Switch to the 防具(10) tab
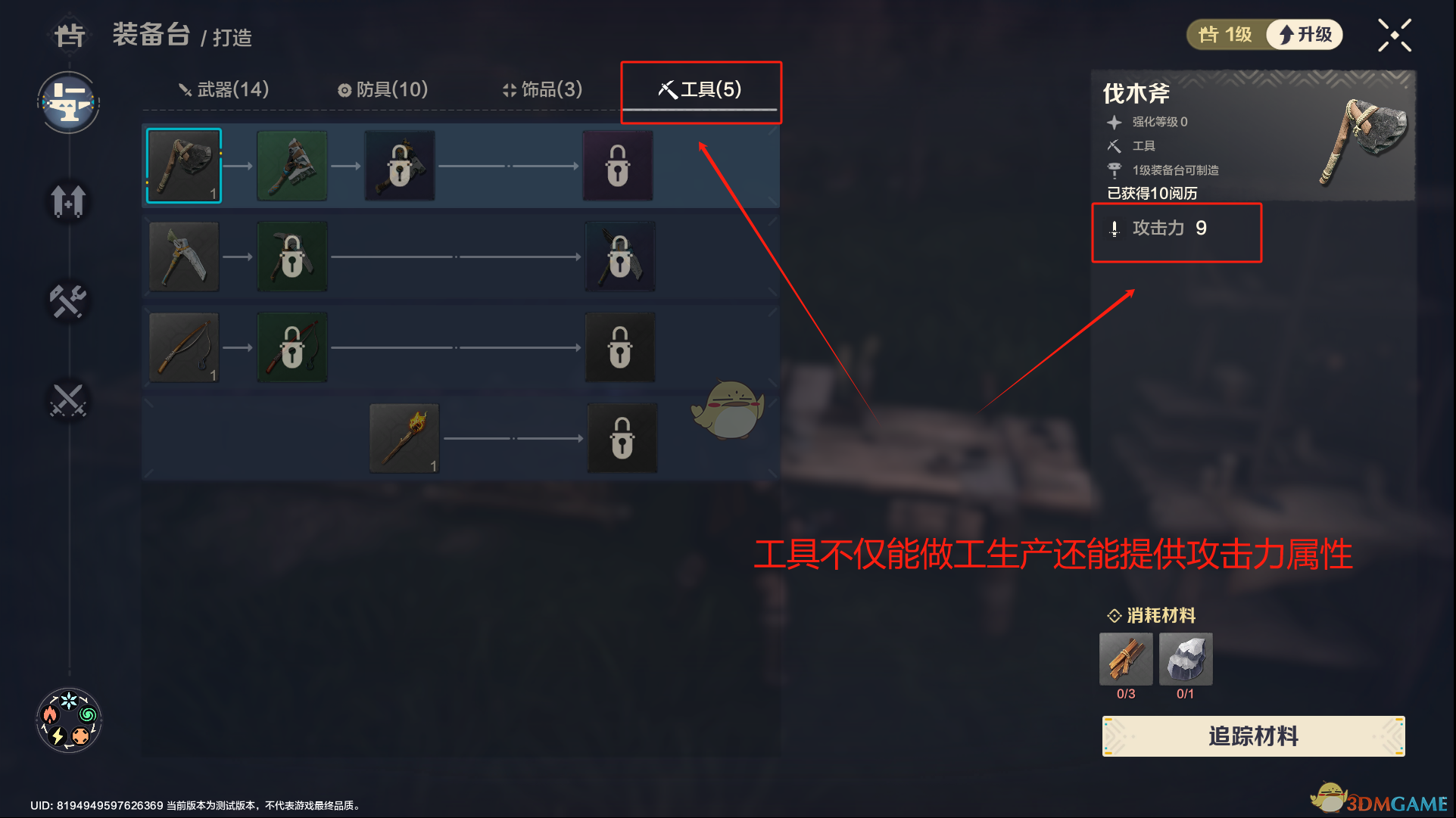Screen dimensions: 1456x818 pyautogui.click(x=383, y=89)
